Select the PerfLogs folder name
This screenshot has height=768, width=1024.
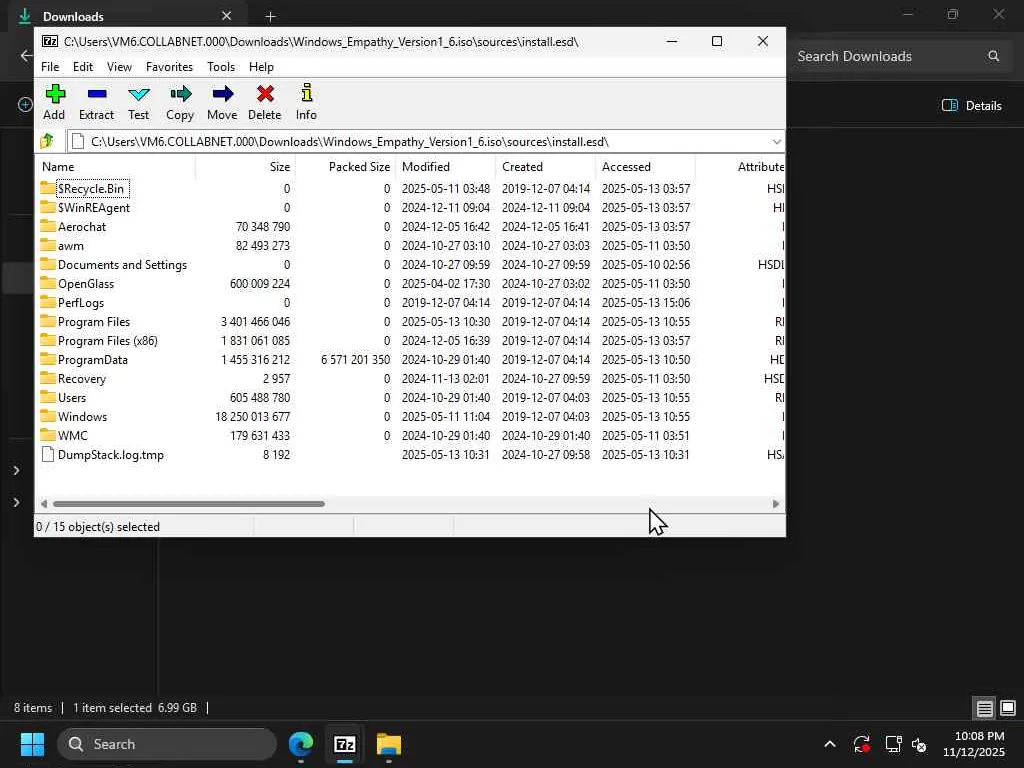(81, 302)
